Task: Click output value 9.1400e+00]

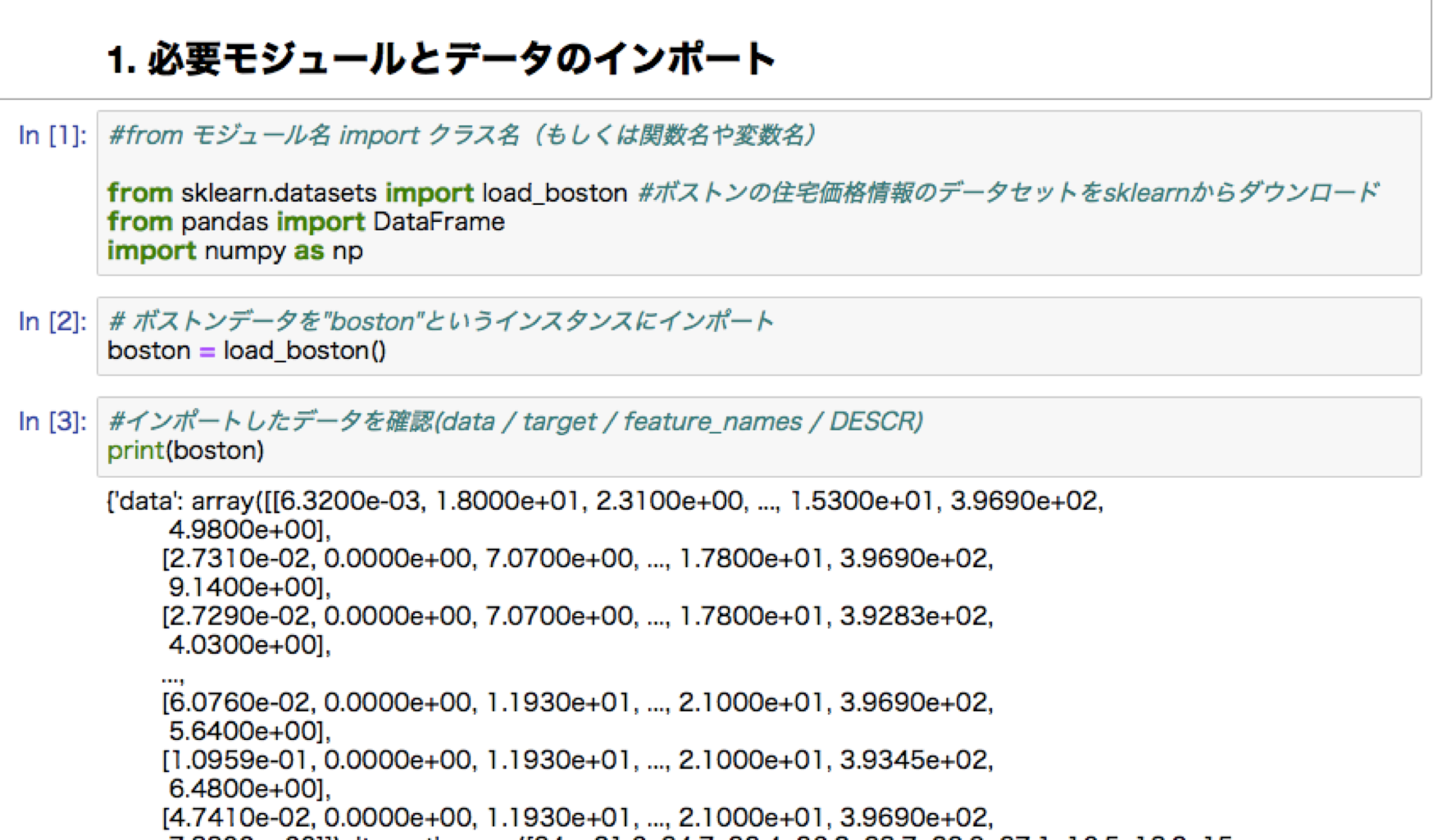Action: [x=249, y=588]
